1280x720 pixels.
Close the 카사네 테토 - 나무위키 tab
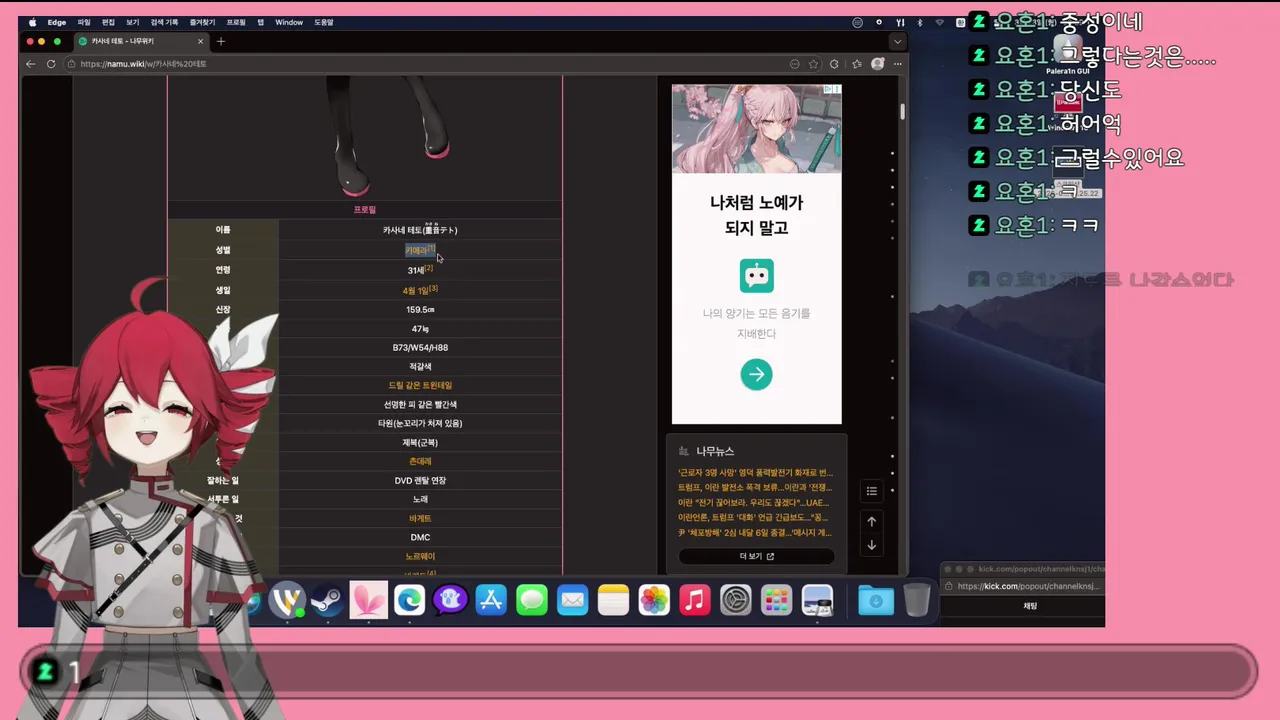201,41
